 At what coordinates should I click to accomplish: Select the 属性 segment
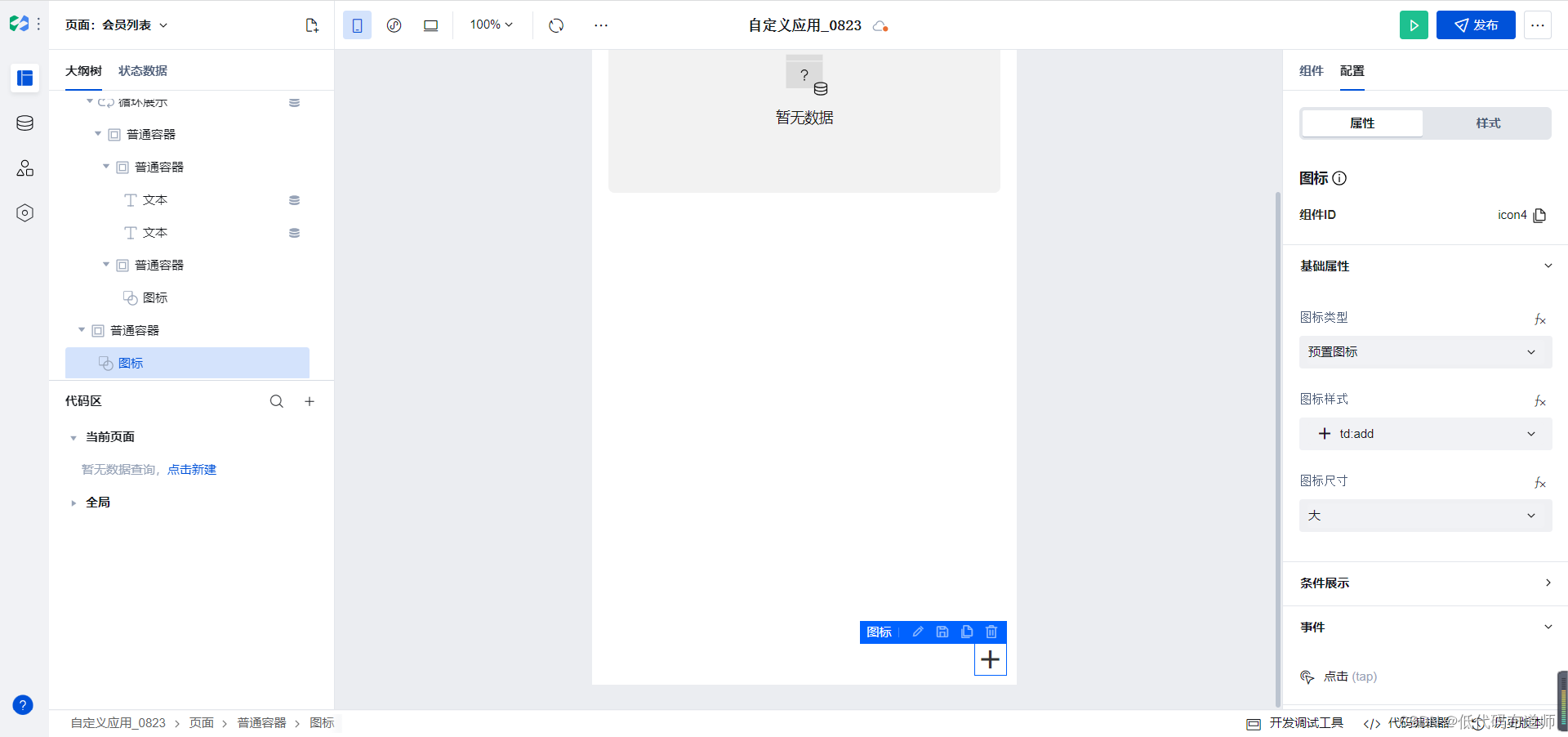[x=1362, y=123]
